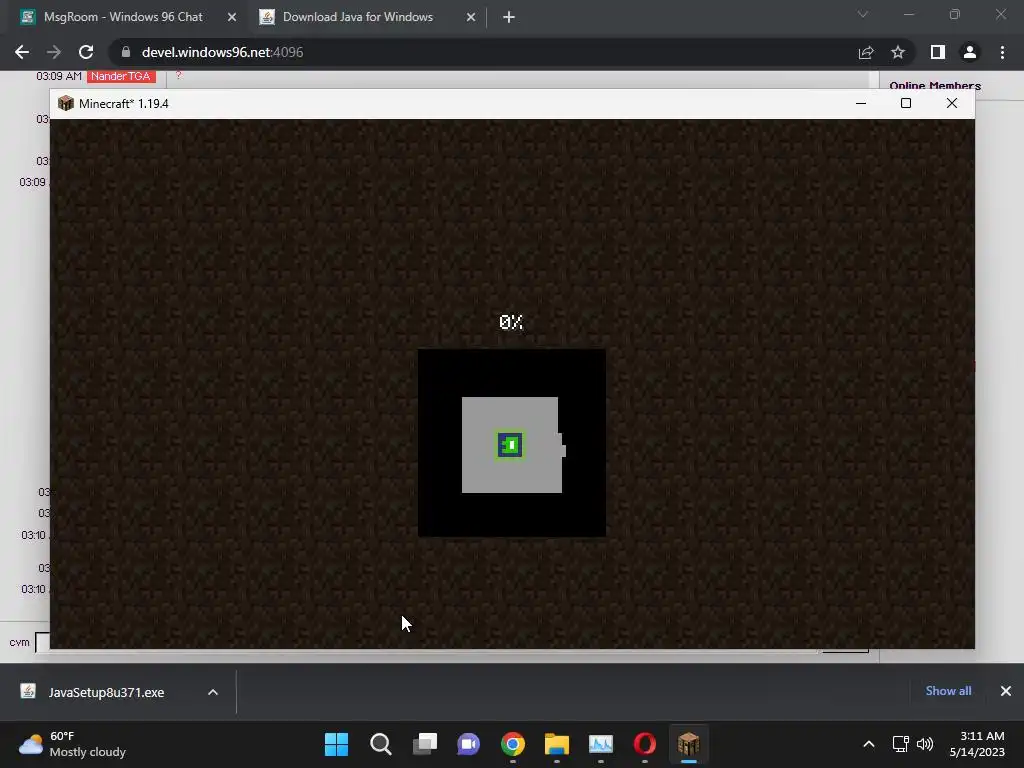Open Task View from the taskbar
This screenshot has width=1024, height=768.
tap(424, 744)
